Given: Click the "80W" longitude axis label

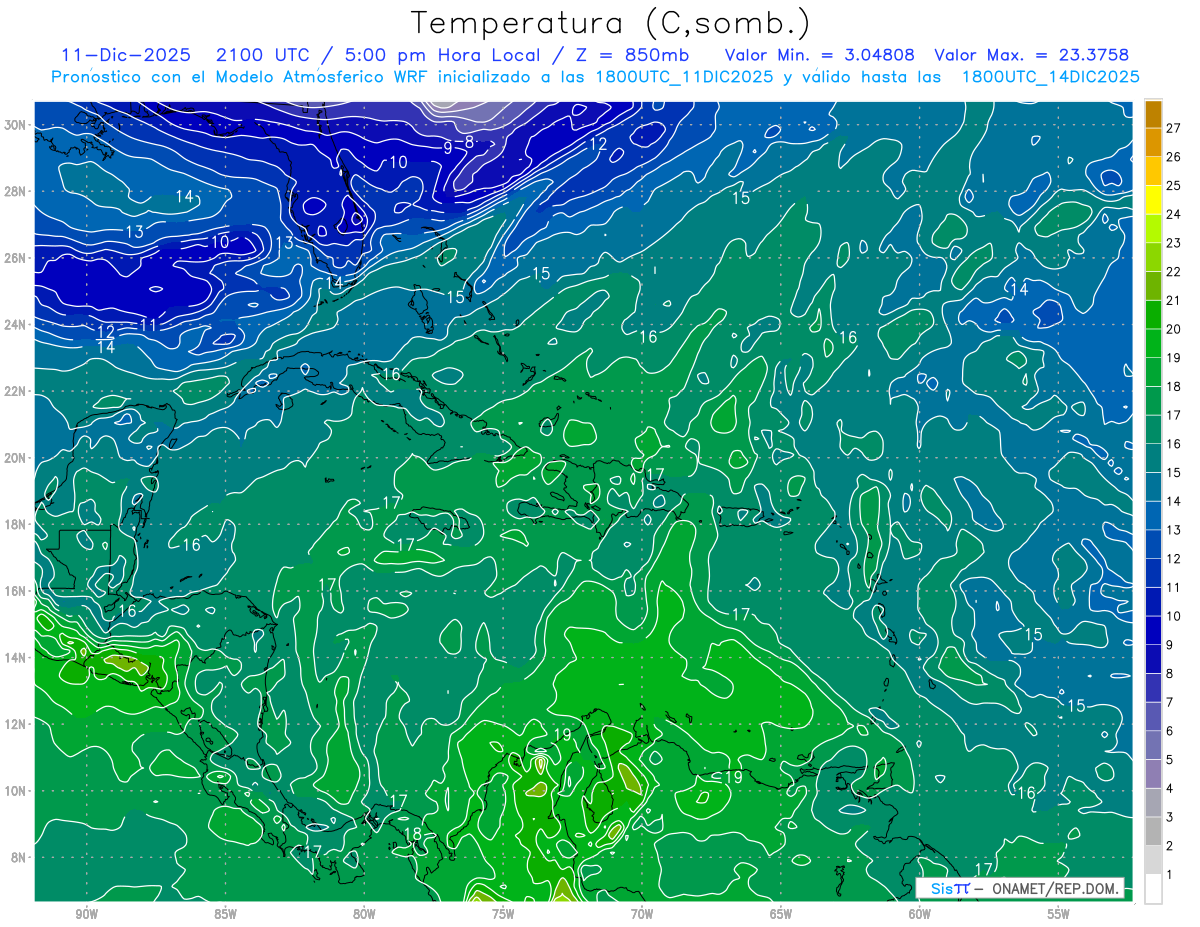Looking at the screenshot, I should [x=364, y=914].
